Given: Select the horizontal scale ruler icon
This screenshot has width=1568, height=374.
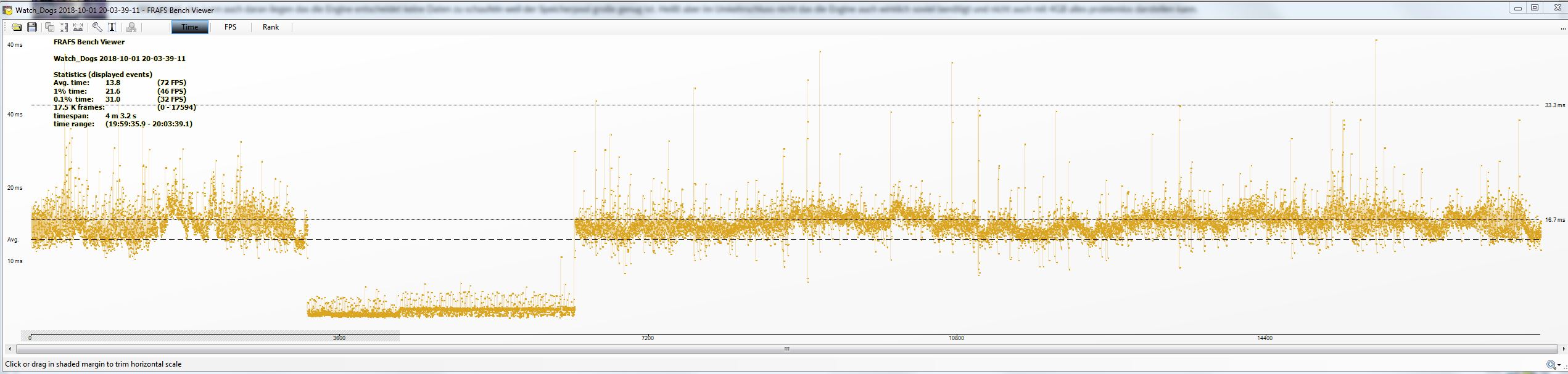Looking at the screenshot, I should click(78, 27).
